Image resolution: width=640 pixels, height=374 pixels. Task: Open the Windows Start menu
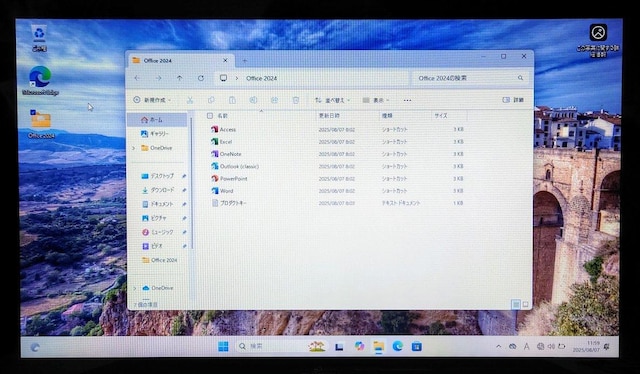223,347
